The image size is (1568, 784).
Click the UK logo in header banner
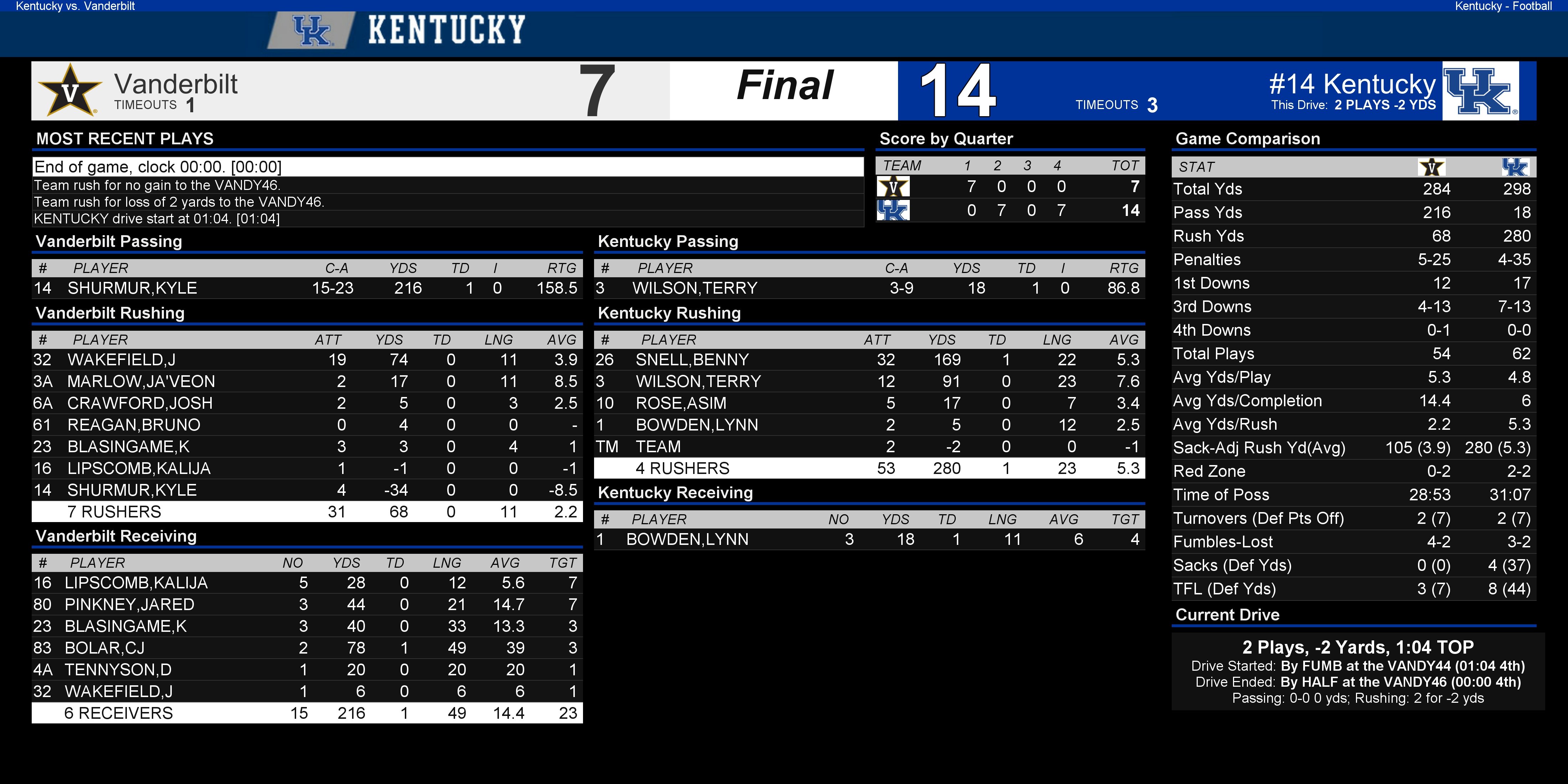pyautogui.click(x=312, y=30)
